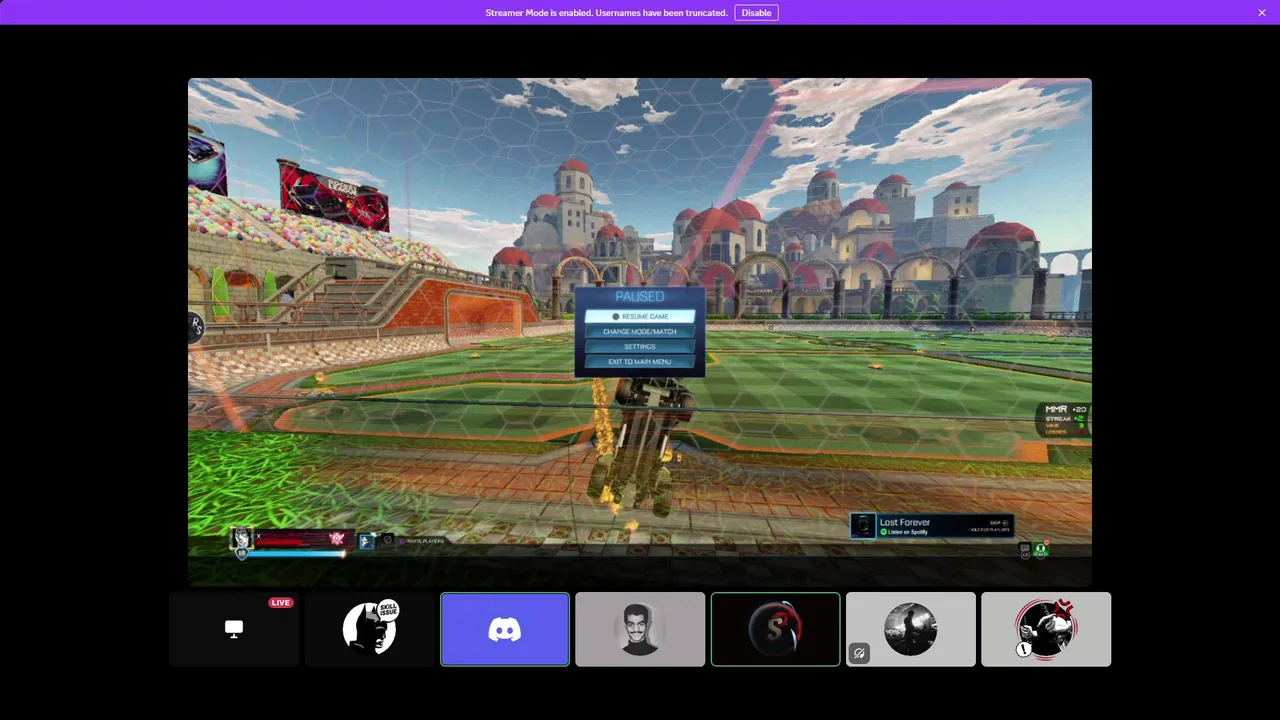Click the Invite Players label in game
This screenshot has height=720, width=1280.
click(422, 541)
